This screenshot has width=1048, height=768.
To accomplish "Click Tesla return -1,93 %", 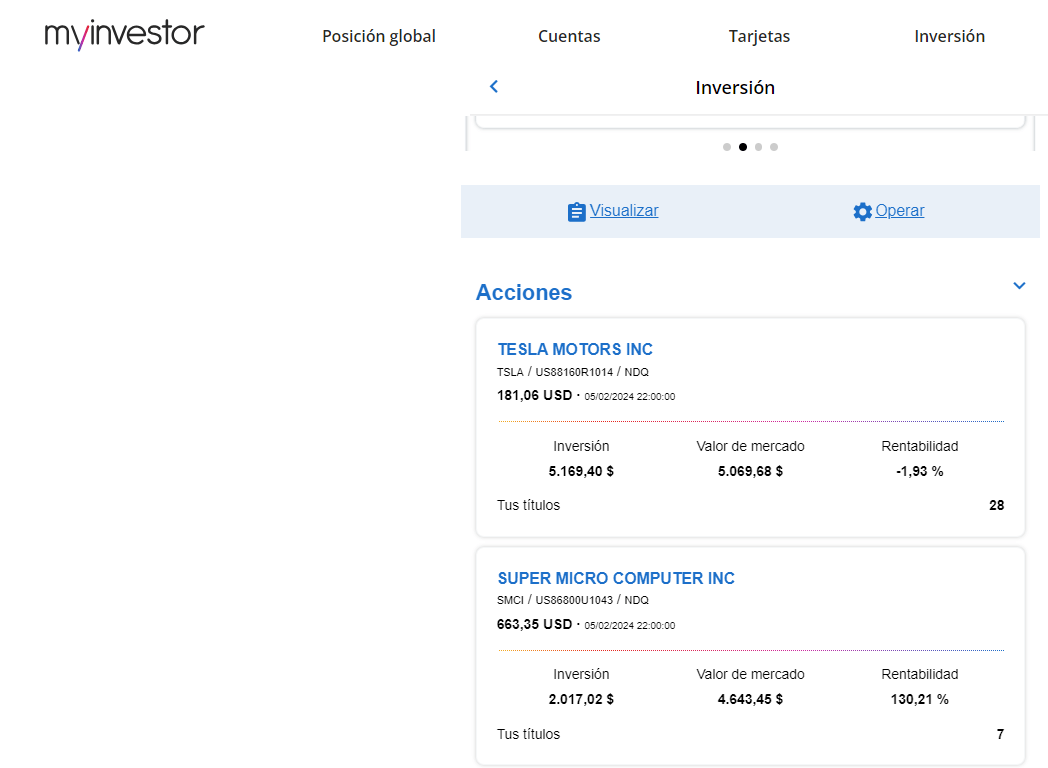I will [920, 471].
